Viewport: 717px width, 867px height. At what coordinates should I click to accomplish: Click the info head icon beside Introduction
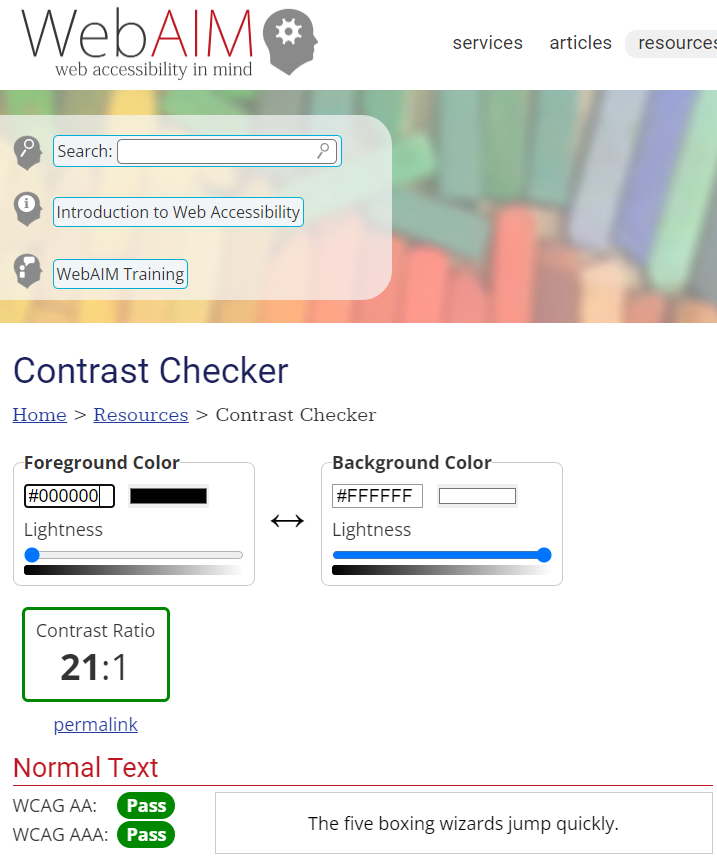click(x=28, y=209)
